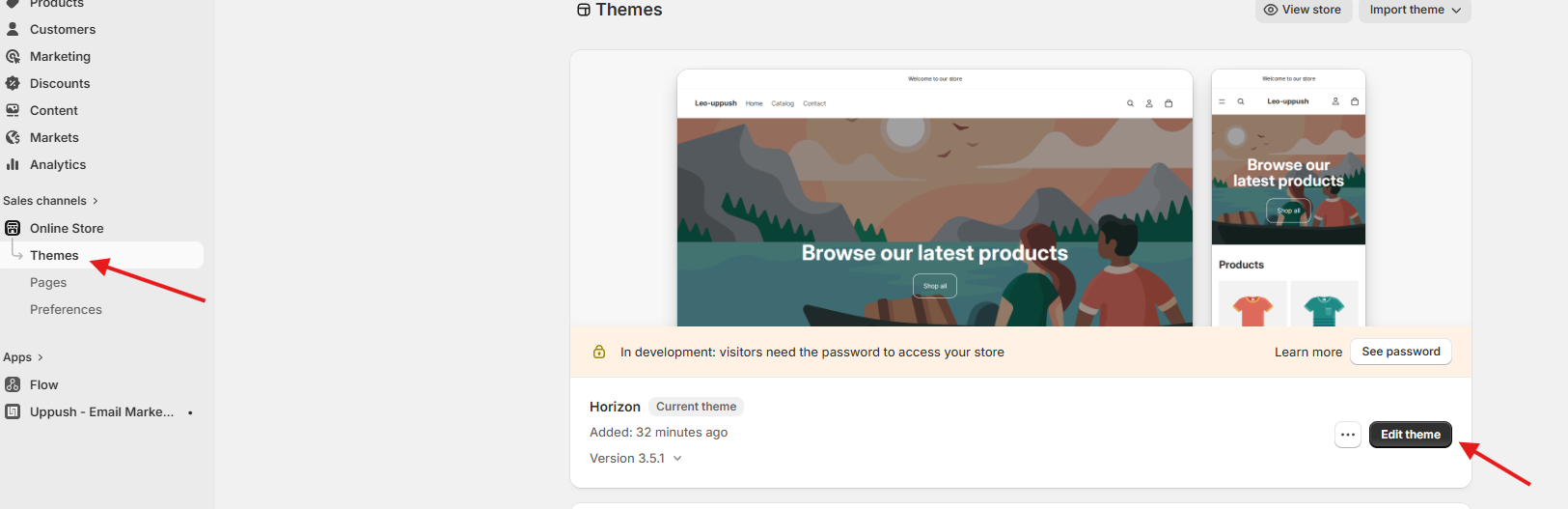Click the Customers person icon
Viewport: 1568px width, 509px height.
tap(13, 29)
